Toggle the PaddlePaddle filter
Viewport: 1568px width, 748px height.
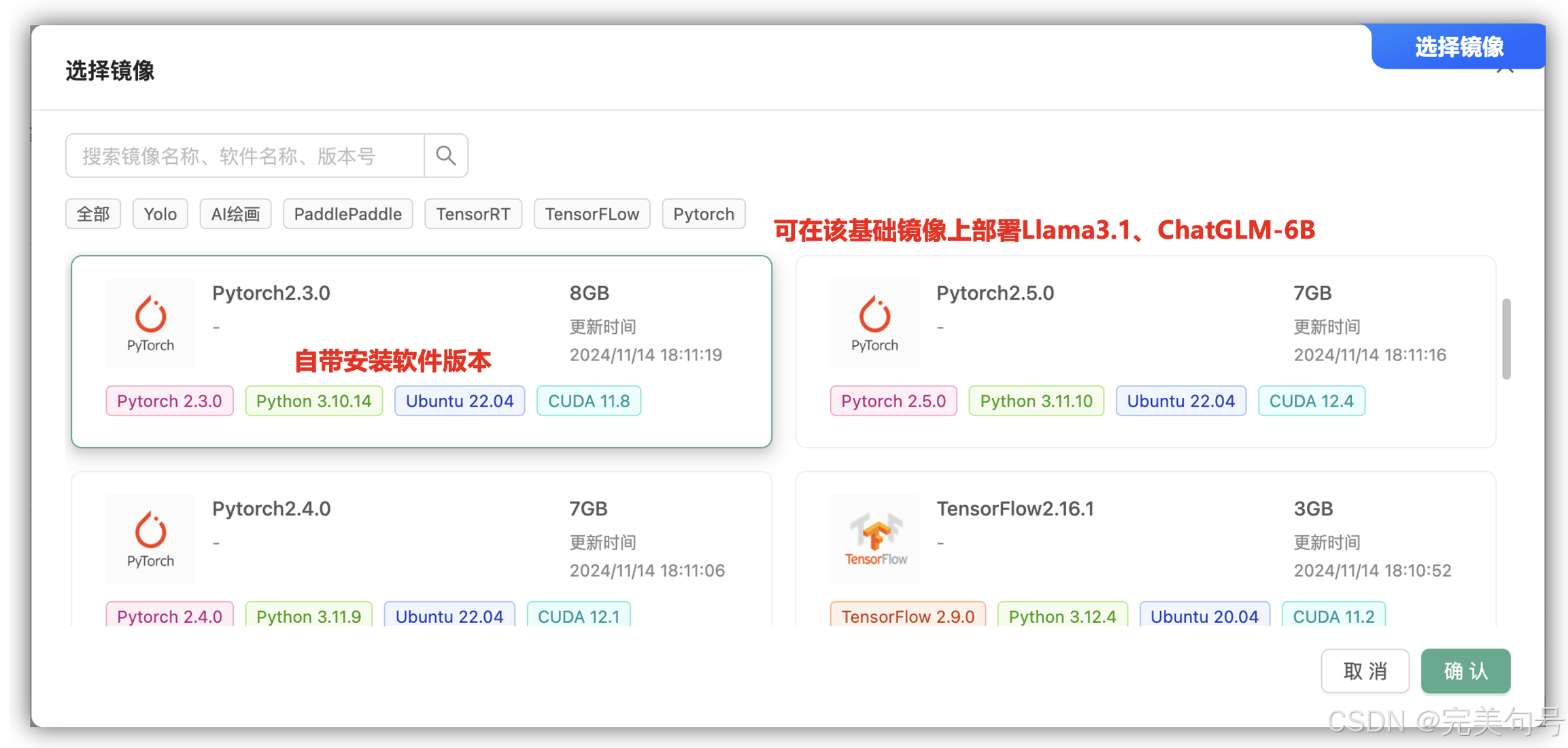[347, 214]
